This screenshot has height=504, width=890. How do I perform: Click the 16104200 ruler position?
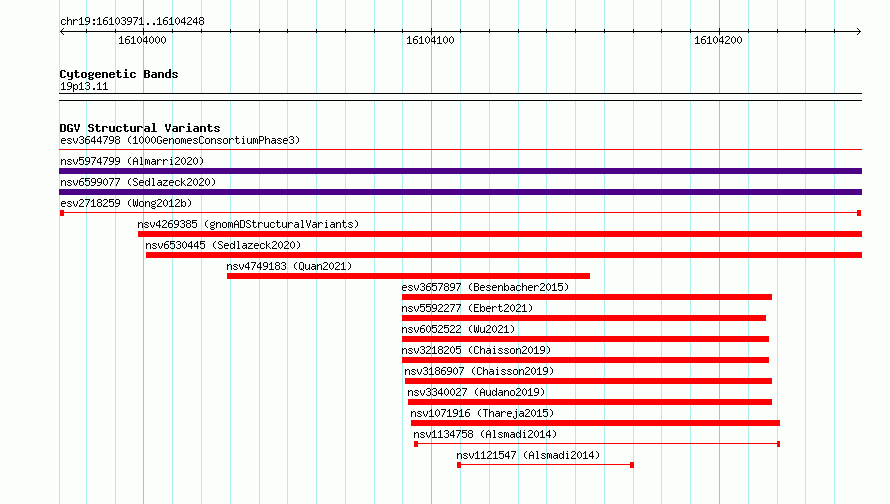(718, 40)
